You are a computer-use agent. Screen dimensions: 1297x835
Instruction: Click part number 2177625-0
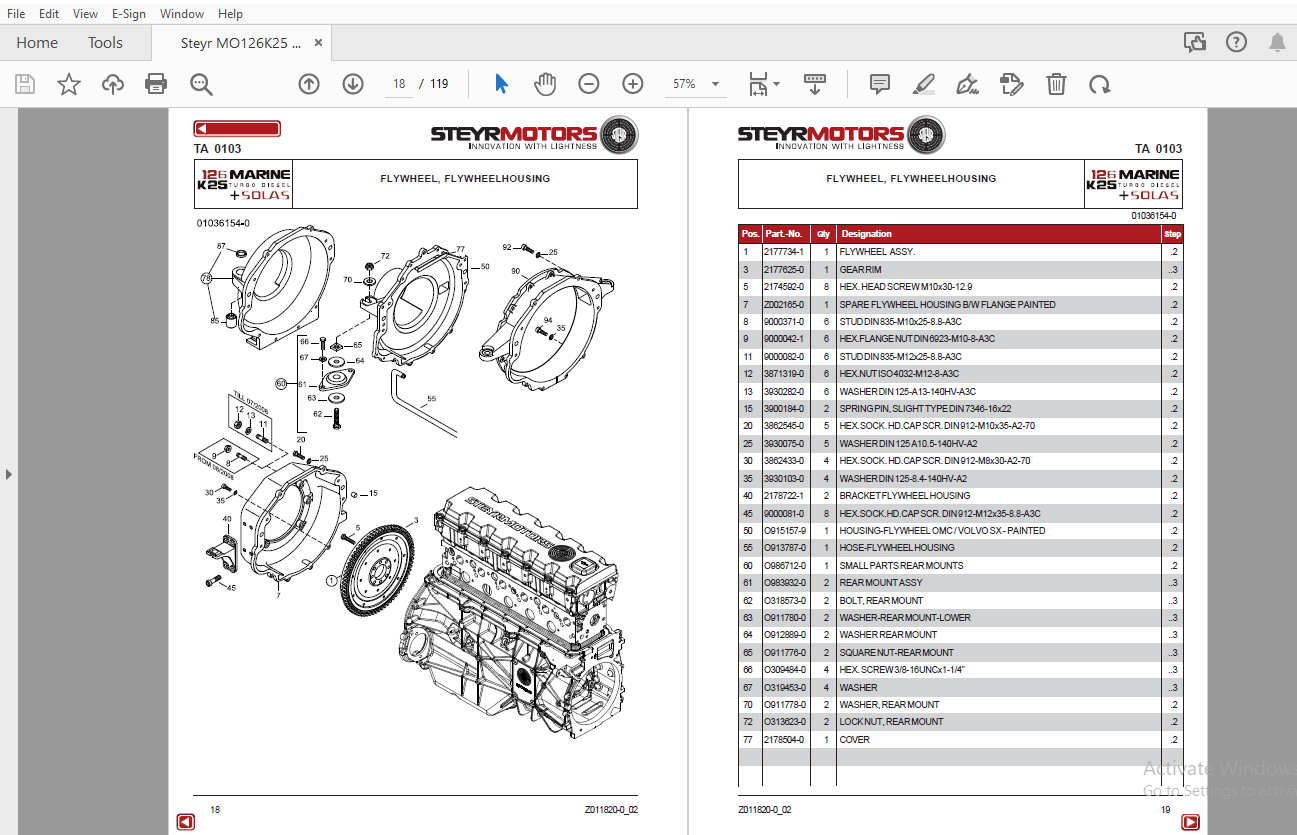point(784,270)
